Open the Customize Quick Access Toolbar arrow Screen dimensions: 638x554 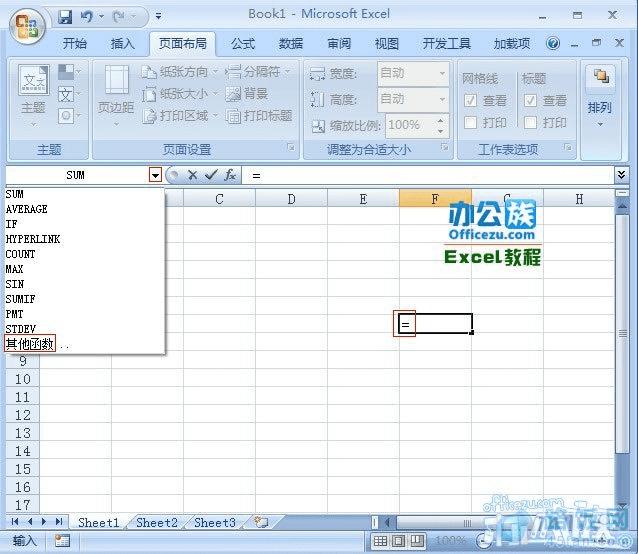[158, 16]
